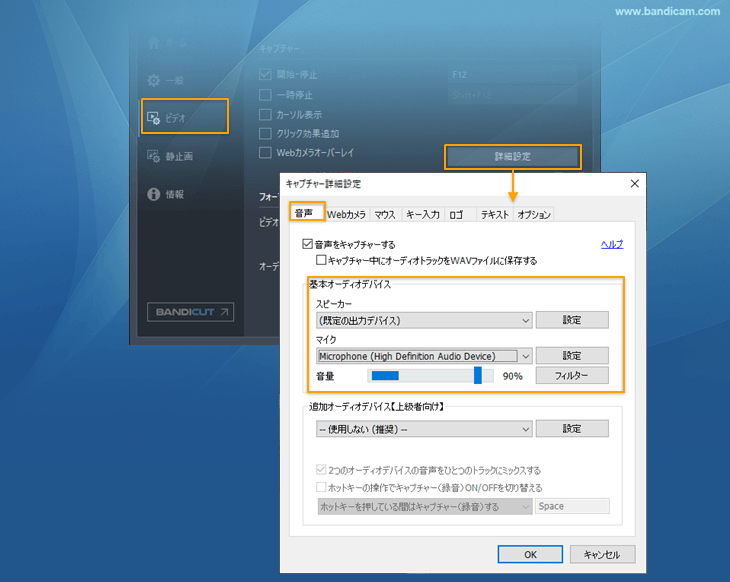Open the スピーカー device dropdown
Image resolution: width=730 pixels, height=582 pixels.
coord(424,320)
